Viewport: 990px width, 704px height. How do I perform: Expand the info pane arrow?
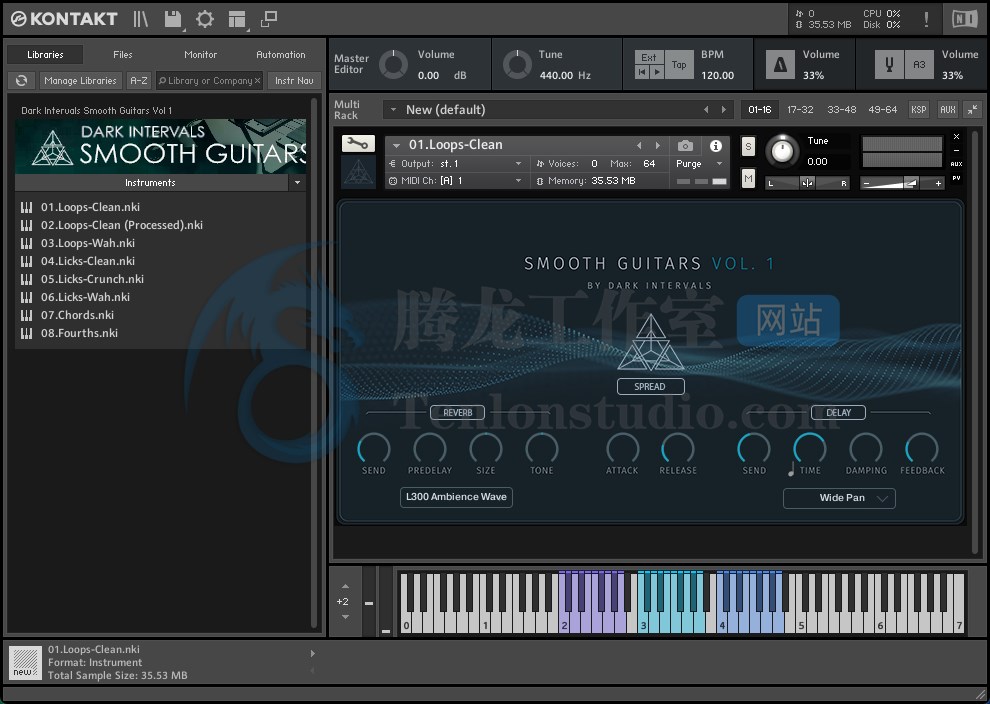313,653
